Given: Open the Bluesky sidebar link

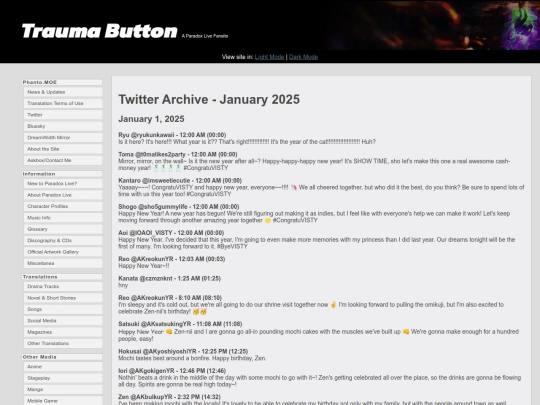Looking at the screenshot, I should pos(63,126).
